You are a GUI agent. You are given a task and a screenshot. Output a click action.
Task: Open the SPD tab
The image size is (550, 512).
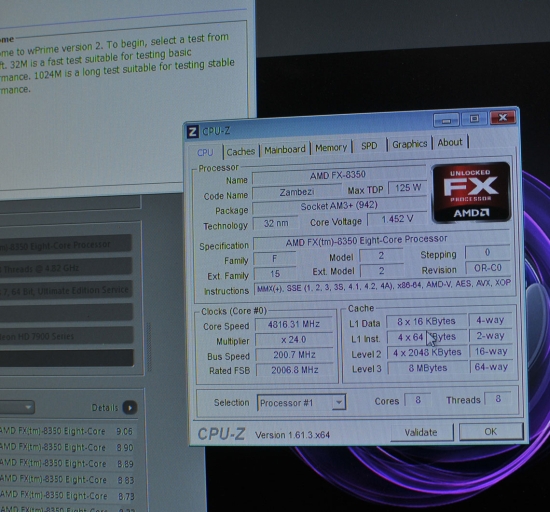click(369, 146)
